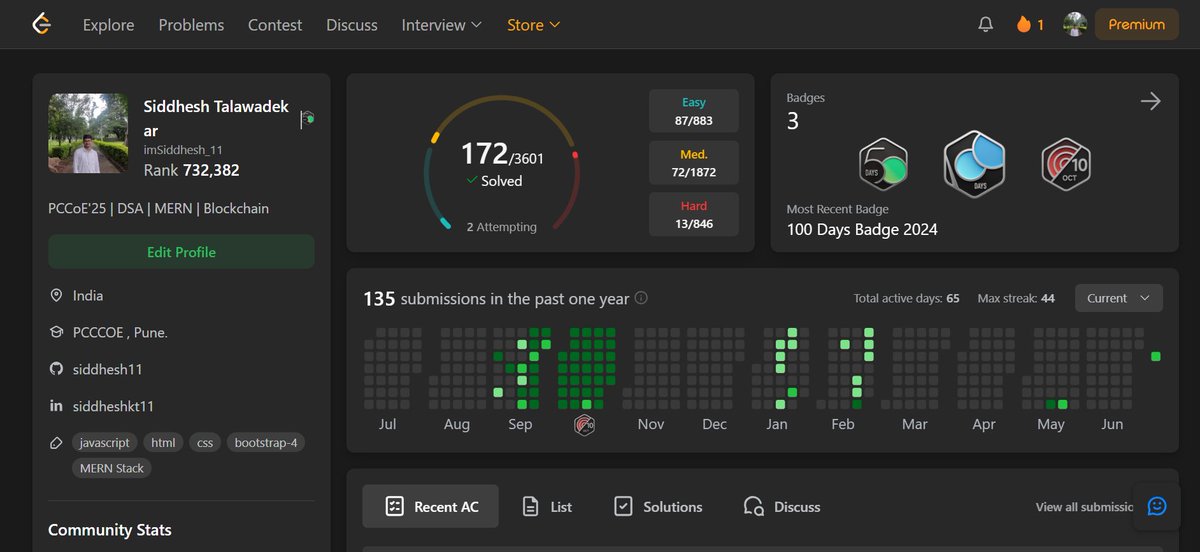Switch to the Solutions tab
This screenshot has height=552, width=1200.
pos(658,507)
